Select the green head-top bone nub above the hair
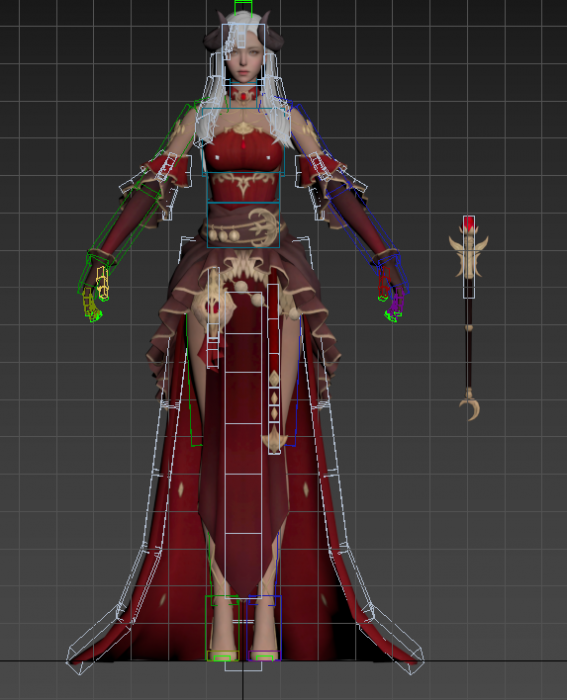 coord(243,7)
